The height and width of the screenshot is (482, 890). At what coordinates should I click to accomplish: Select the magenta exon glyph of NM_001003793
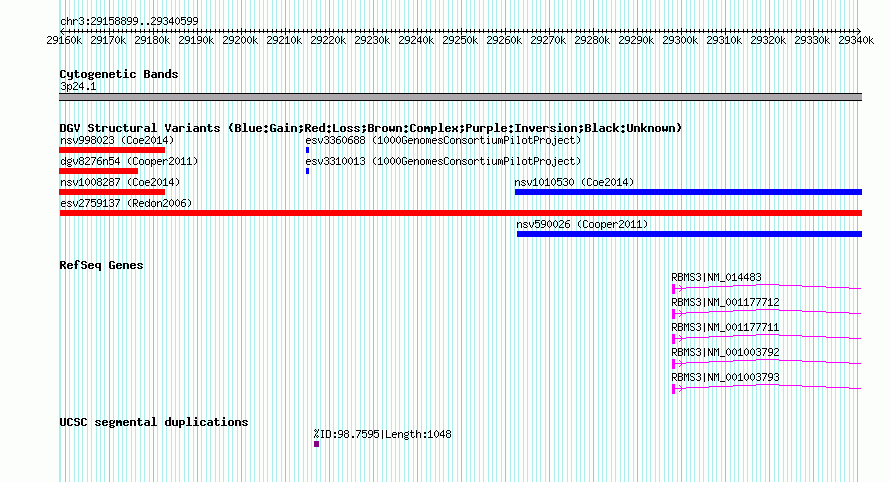tap(674, 389)
